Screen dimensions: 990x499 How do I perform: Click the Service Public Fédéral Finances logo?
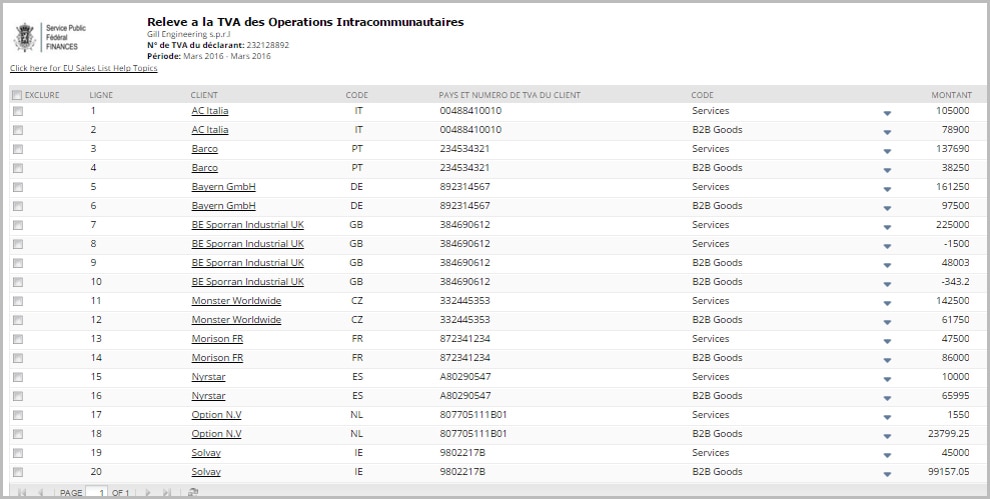(x=50, y=37)
